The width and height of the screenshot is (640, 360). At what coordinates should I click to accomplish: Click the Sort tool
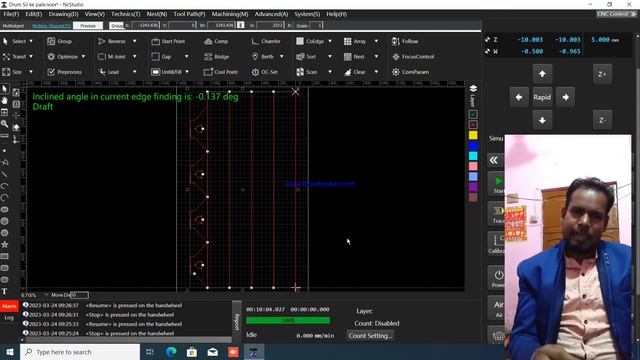click(x=306, y=57)
